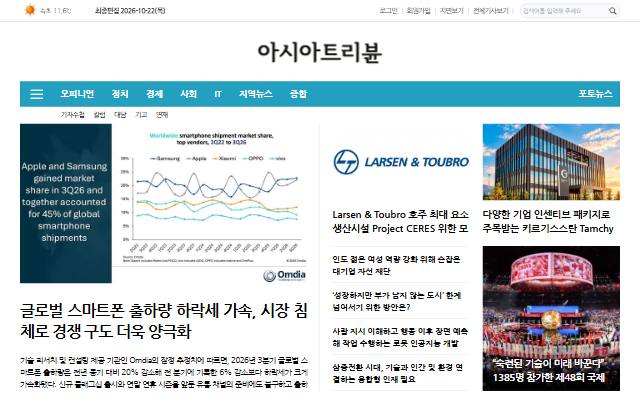The width and height of the screenshot is (640, 400).
Task: Select the 칼럼 submenu item
Action: [x=100, y=115]
